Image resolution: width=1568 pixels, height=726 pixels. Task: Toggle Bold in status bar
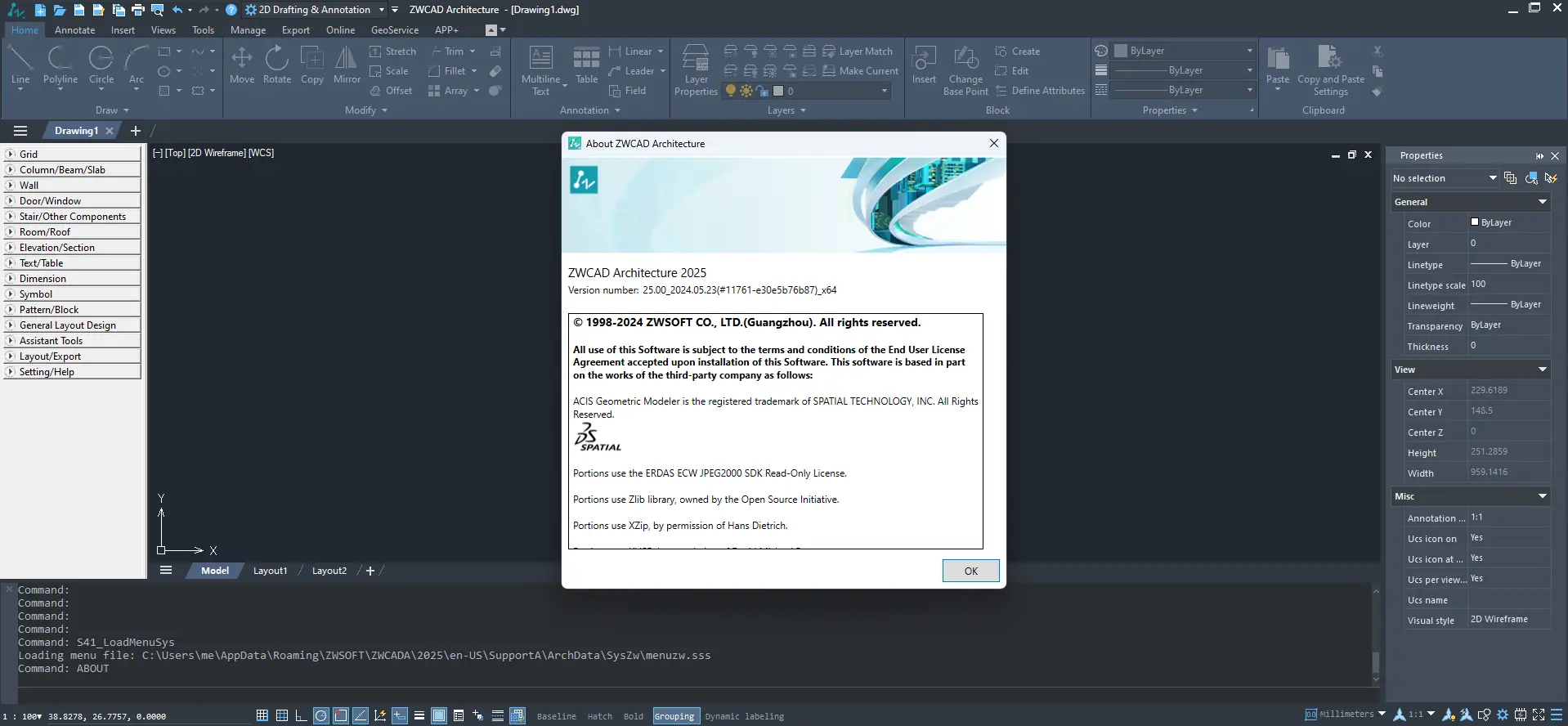[634, 716]
